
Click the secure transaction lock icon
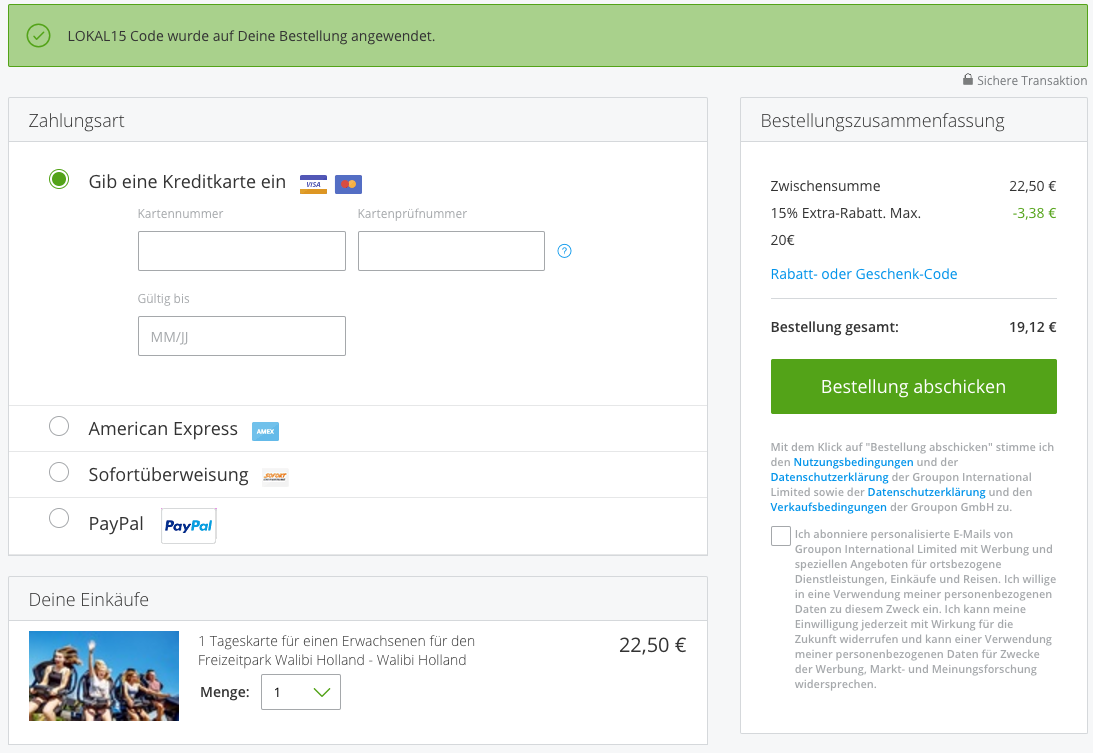[968, 80]
